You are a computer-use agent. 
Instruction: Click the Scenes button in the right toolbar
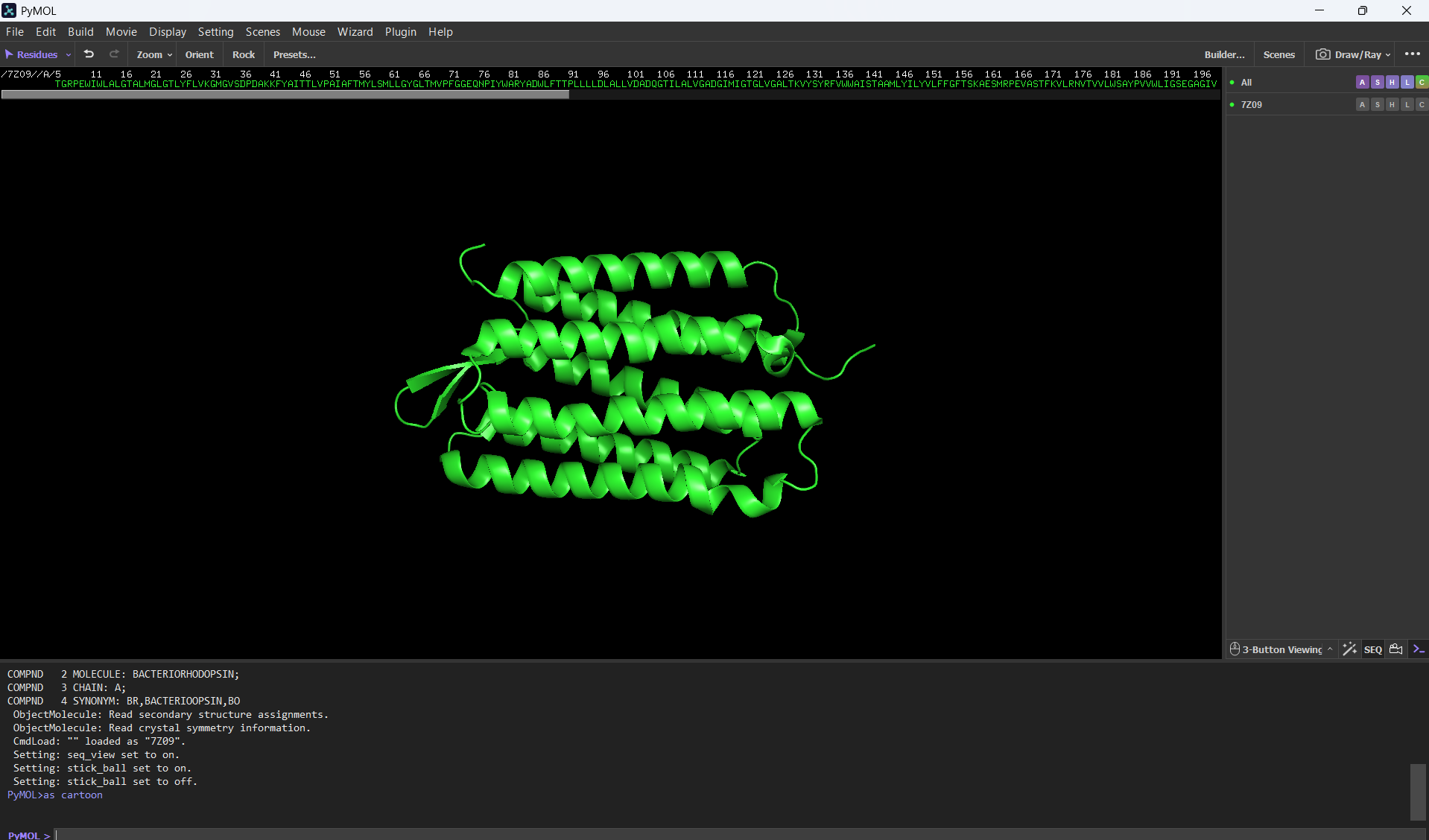tap(1279, 54)
